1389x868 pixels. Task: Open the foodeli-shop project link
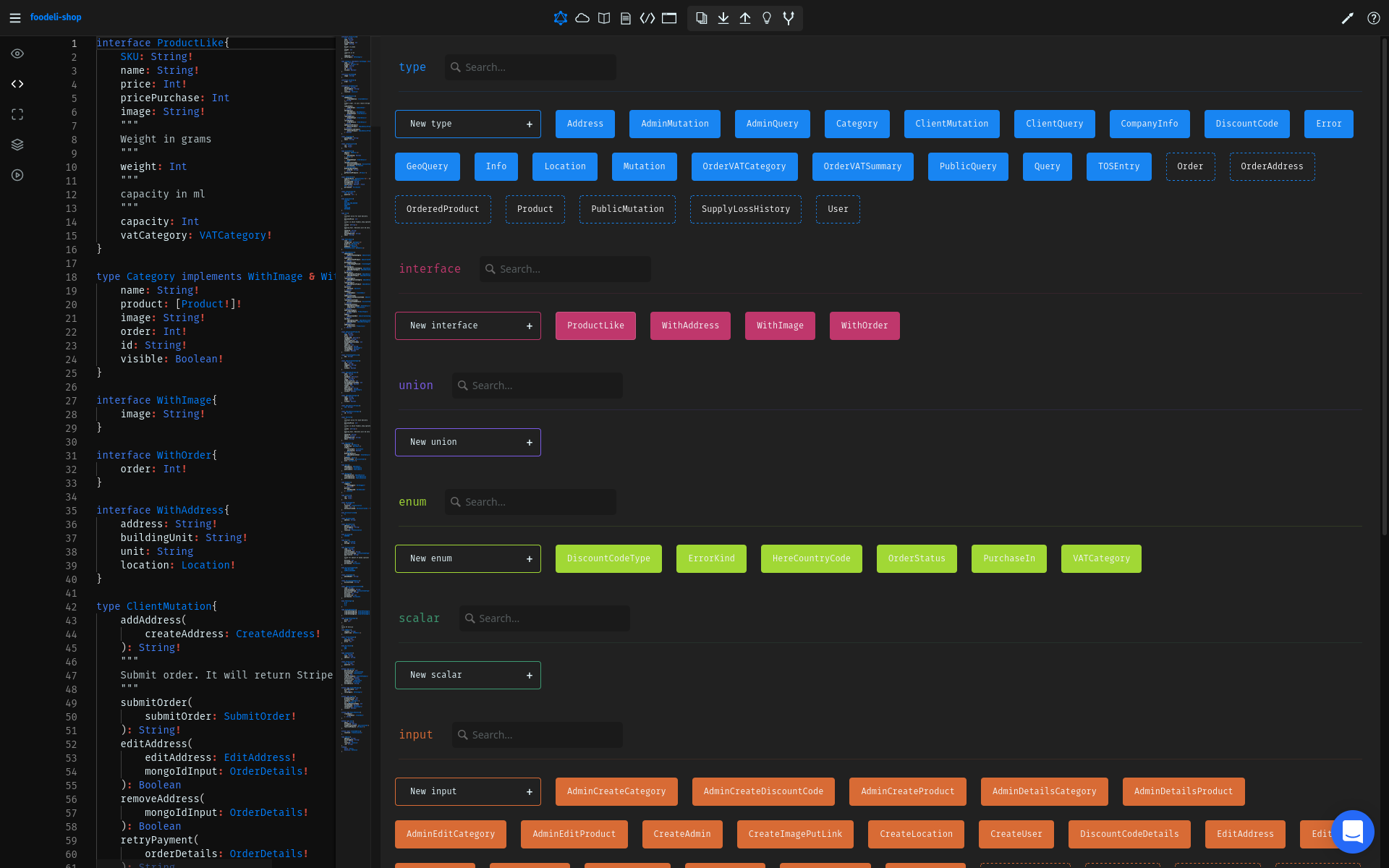pos(56,17)
